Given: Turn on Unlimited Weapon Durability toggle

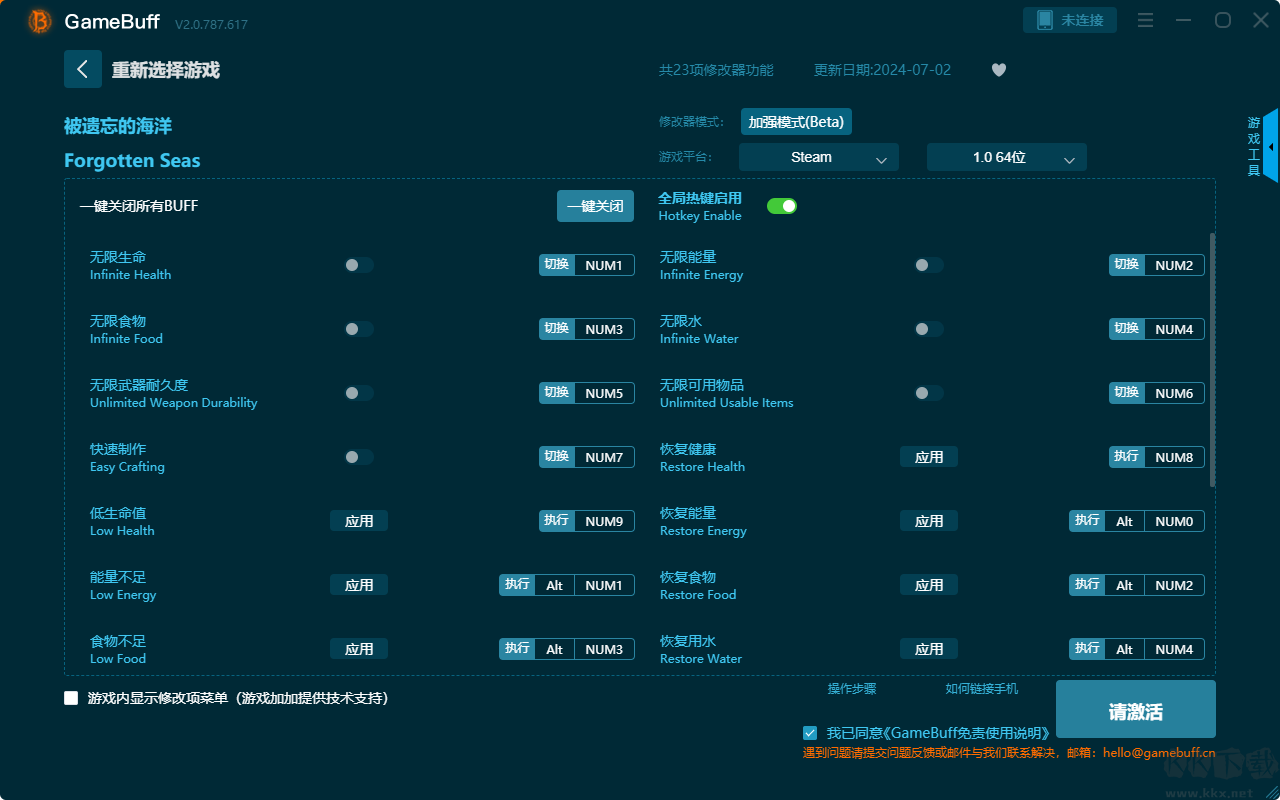Looking at the screenshot, I should (x=359, y=393).
